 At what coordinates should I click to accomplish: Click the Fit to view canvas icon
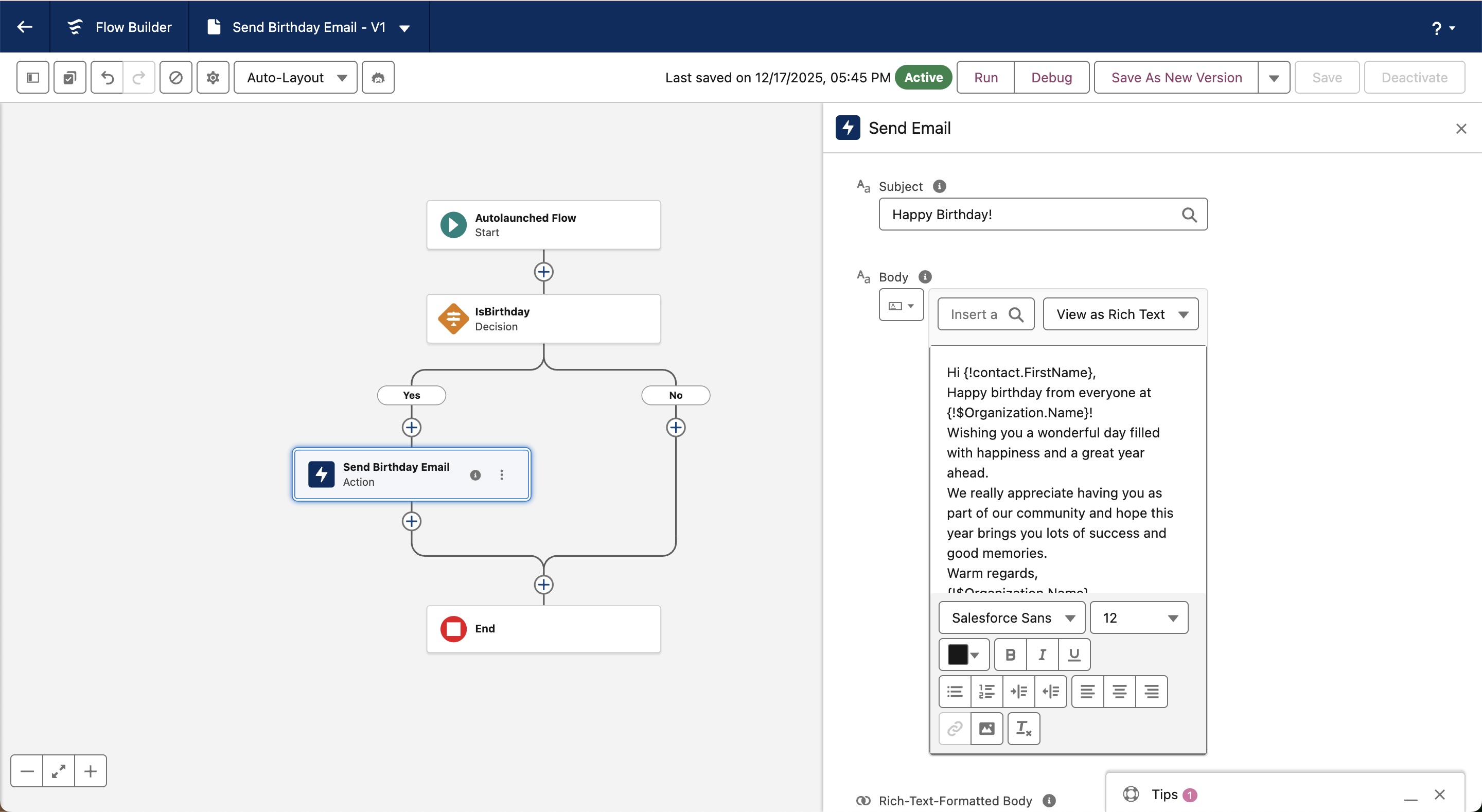58,771
